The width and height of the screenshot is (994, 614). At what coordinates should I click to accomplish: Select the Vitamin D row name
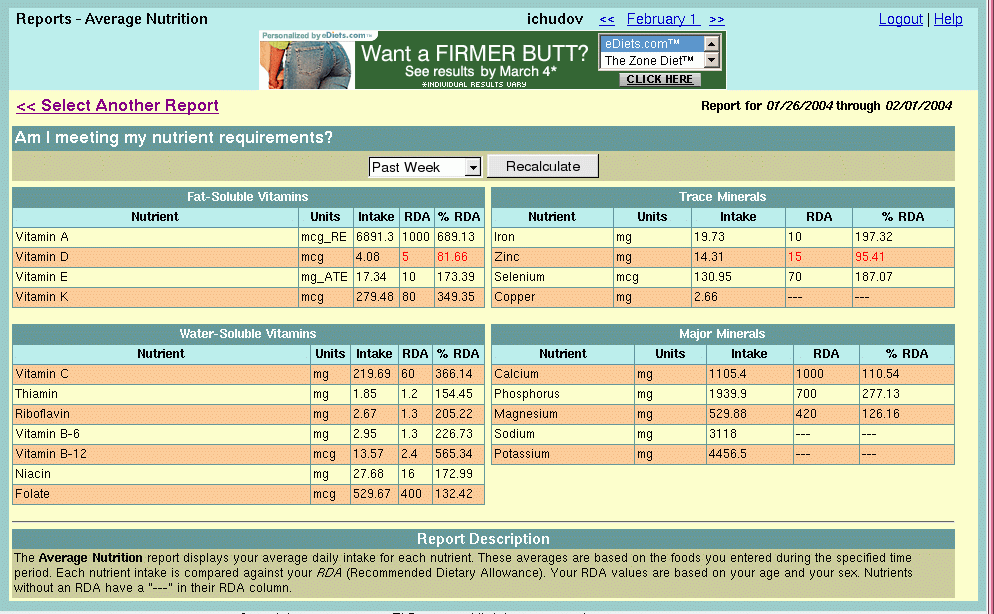point(43,257)
